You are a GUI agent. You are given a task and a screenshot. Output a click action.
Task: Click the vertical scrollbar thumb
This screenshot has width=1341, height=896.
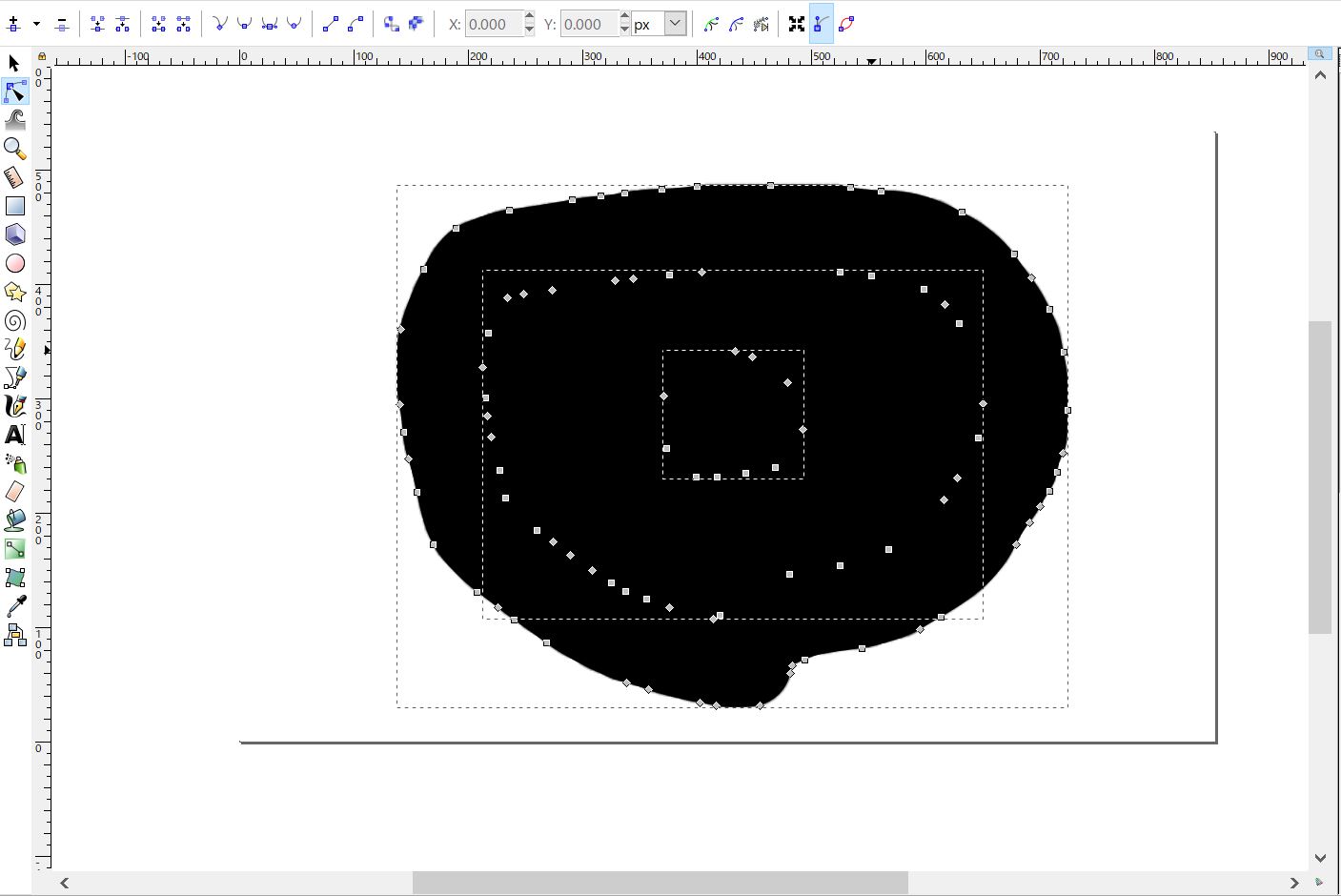click(x=1320, y=478)
